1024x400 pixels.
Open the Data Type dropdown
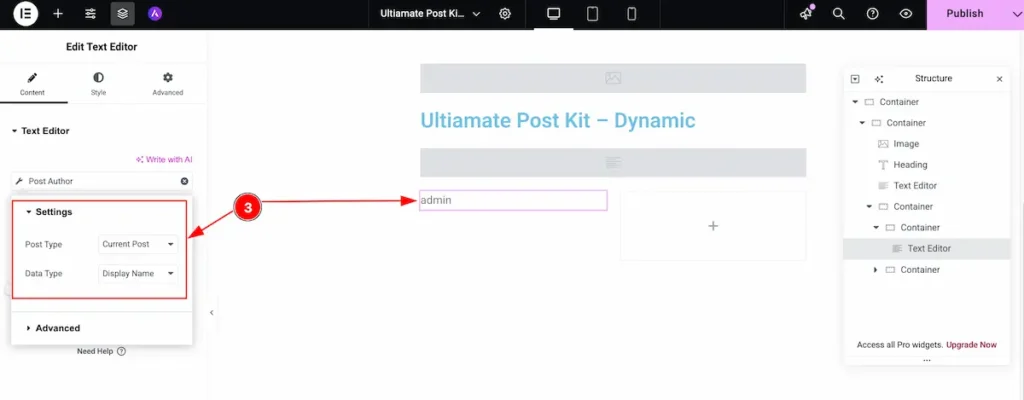pos(138,273)
